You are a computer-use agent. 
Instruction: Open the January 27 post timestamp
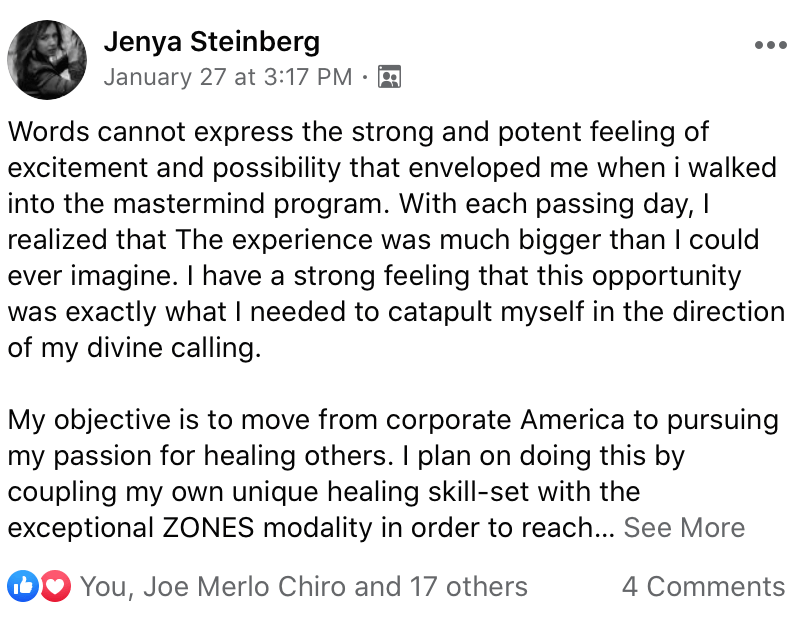point(227,77)
